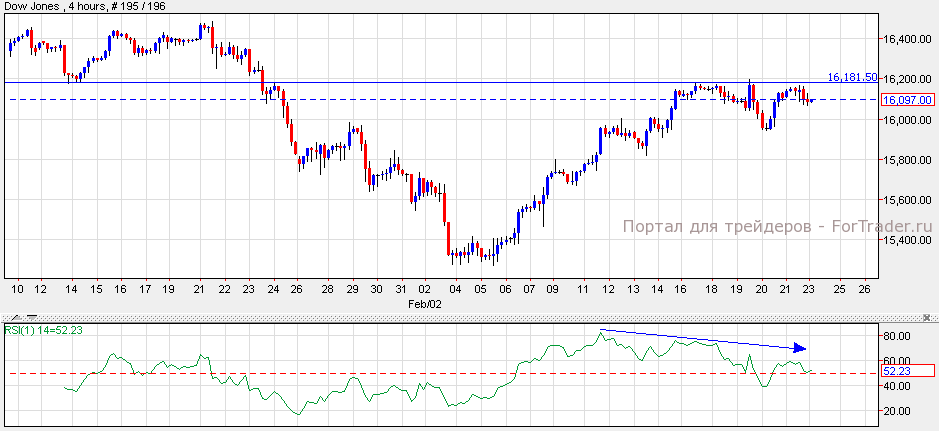Click the dashed black current price line
939x431 pixels.
pyautogui.click(x=400, y=99)
